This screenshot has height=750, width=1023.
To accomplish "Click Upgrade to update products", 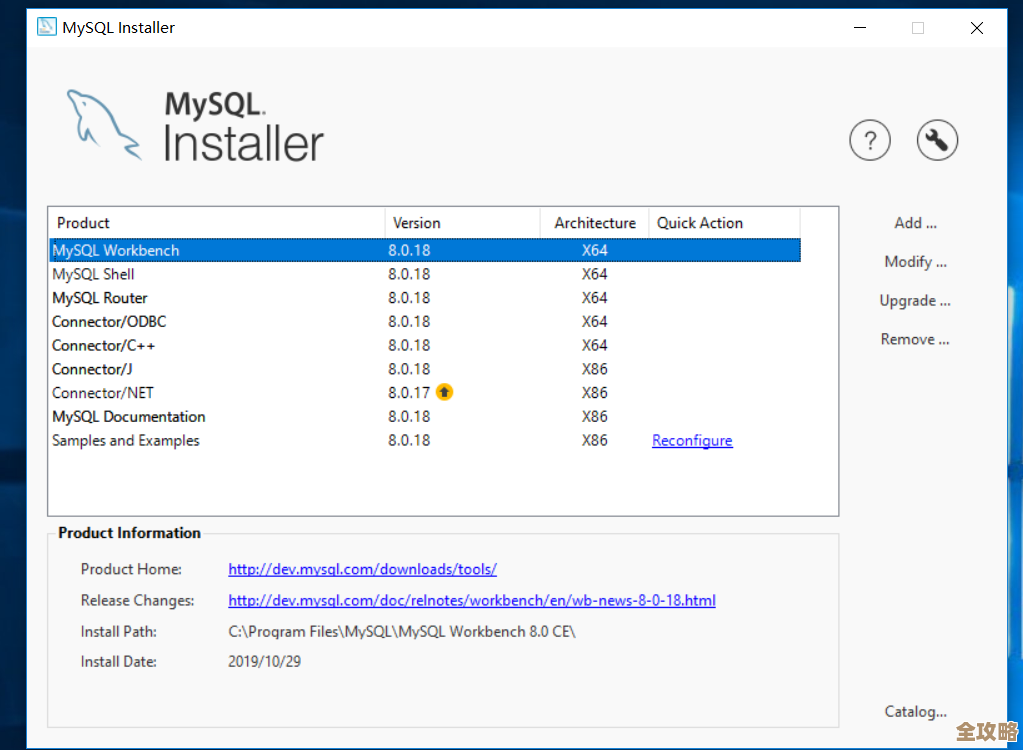I will pyautogui.click(x=914, y=300).
